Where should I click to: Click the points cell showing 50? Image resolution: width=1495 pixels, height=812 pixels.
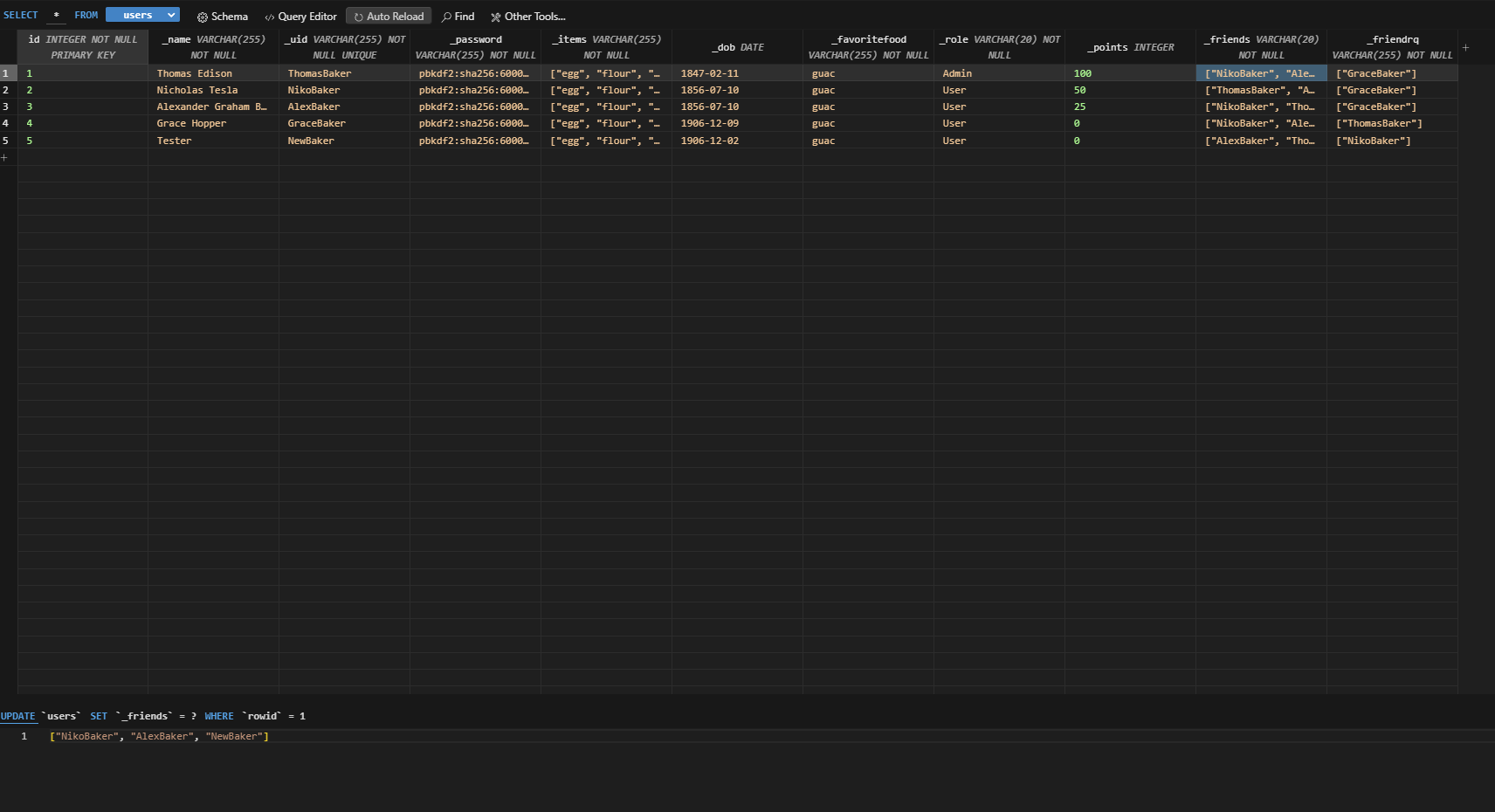click(1131, 90)
